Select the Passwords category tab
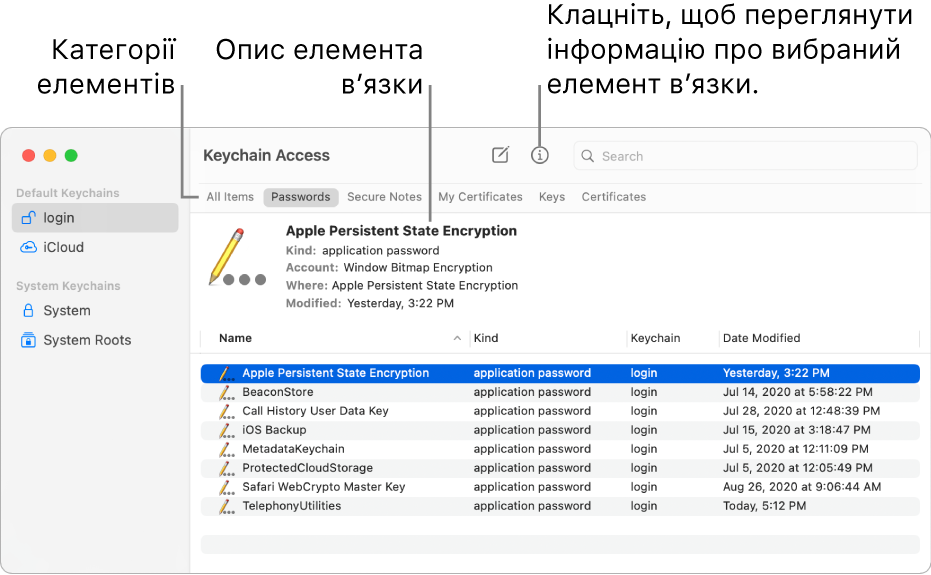The height and width of the screenshot is (575, 931). click(x=300, y=197)
